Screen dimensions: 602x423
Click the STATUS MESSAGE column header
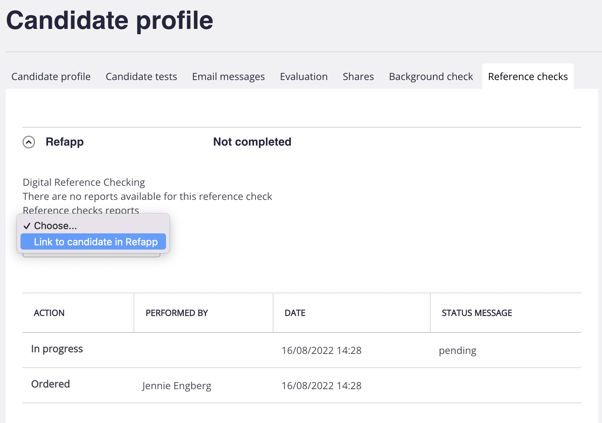pos(477,313)
